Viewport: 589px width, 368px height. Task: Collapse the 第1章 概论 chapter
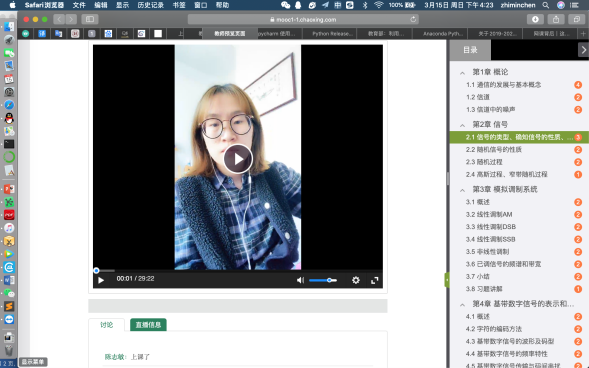click(x=462, y=73)
